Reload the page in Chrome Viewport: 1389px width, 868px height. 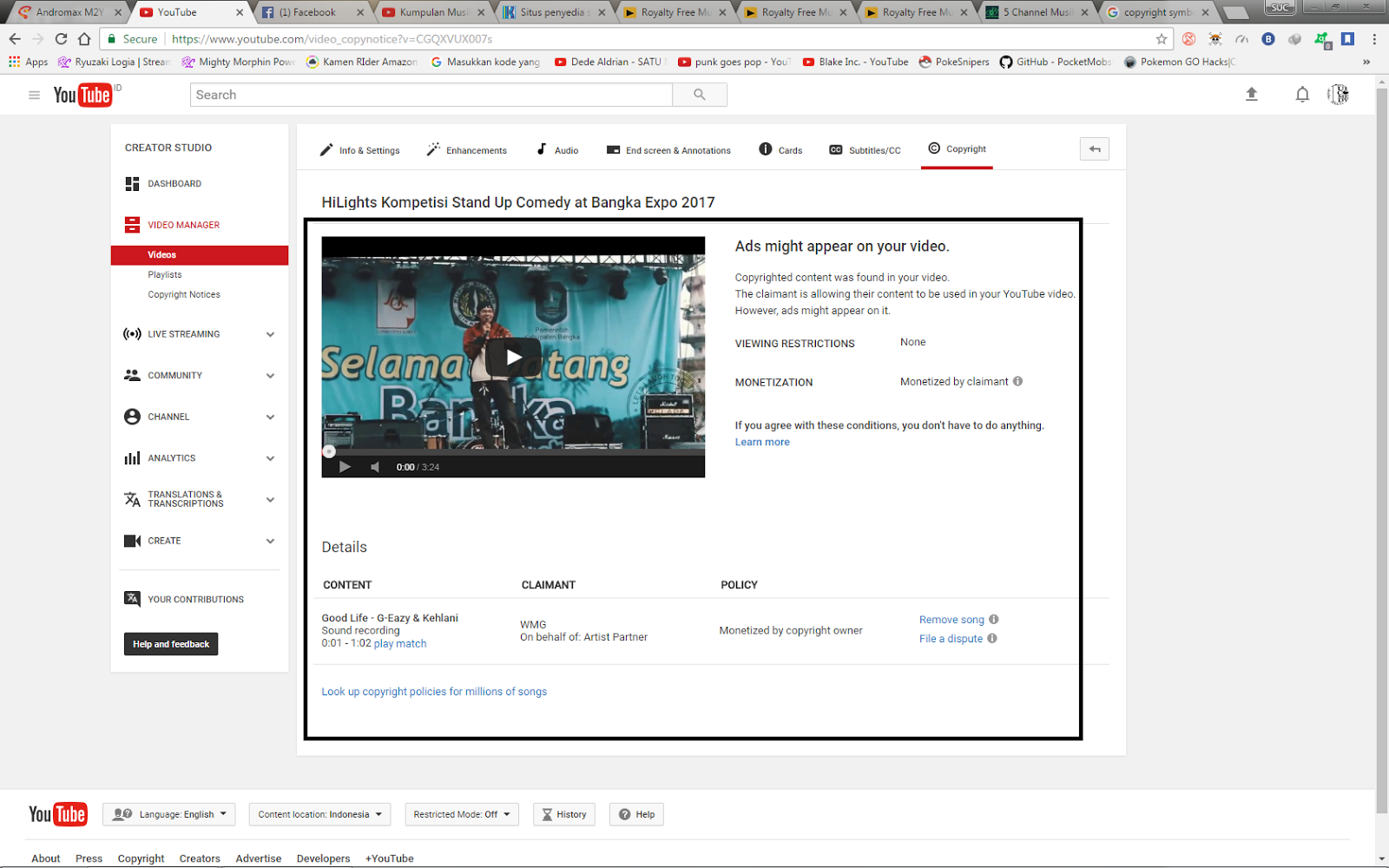[x=61, y=39]
